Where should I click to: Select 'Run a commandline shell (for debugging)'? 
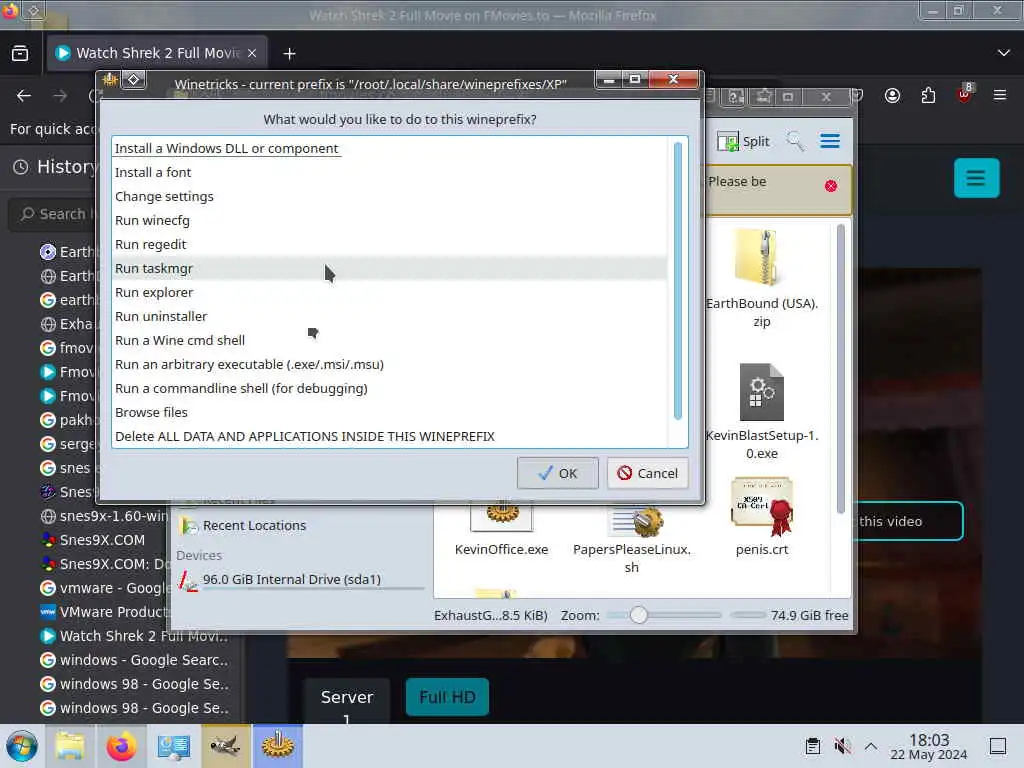(390, 389)
